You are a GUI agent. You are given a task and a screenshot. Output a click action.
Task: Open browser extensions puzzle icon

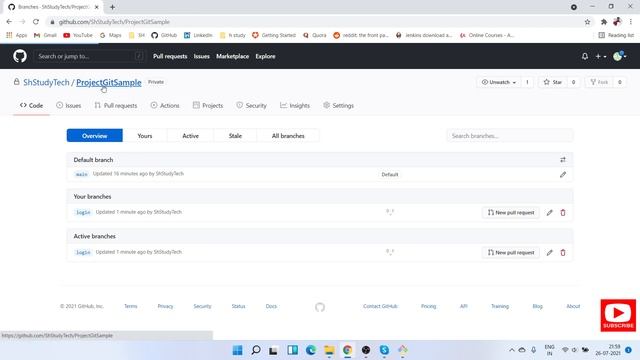(604, 22)
